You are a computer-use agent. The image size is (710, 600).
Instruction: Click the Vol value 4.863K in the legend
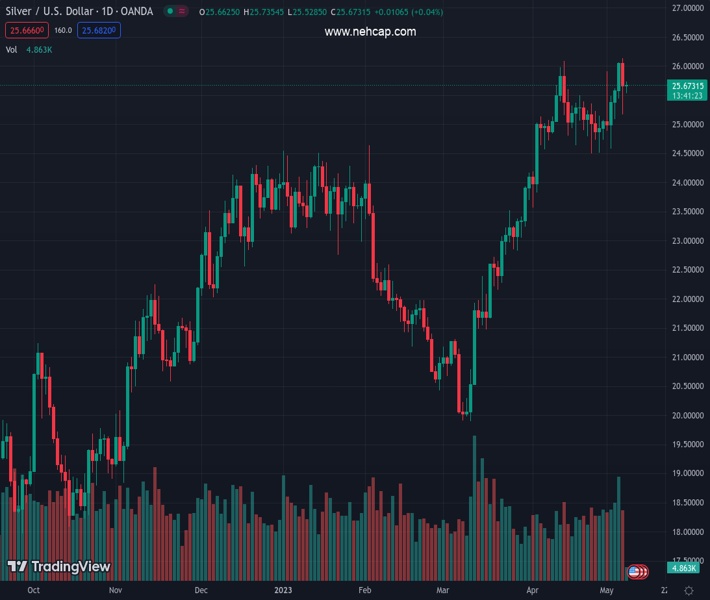coord(40,49)
